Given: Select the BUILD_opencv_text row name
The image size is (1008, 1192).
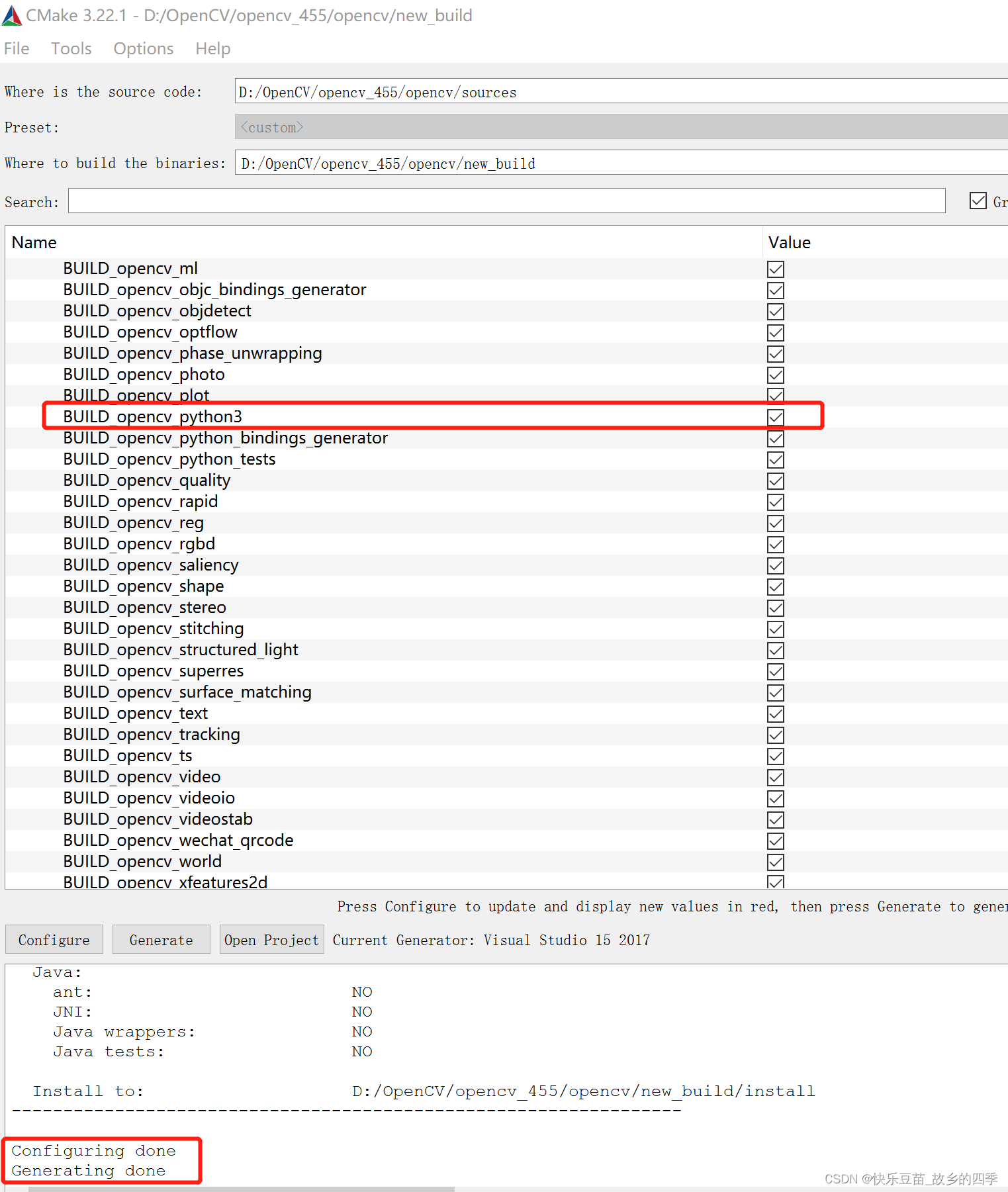Looking at the screenshot, I should tap(136, 713).
